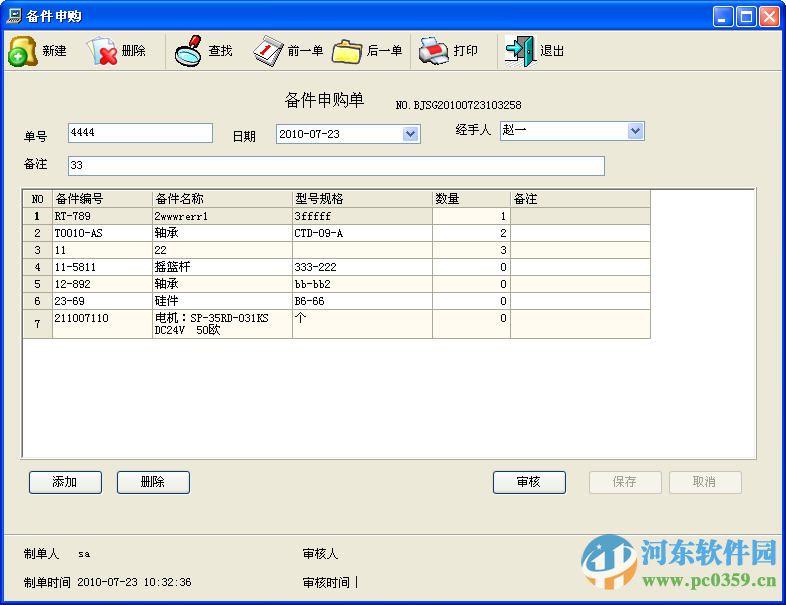Viewport: 786px width, 605px height.
Task: Expand the 经手人 handler dropdown arrow
Action: 635,131
